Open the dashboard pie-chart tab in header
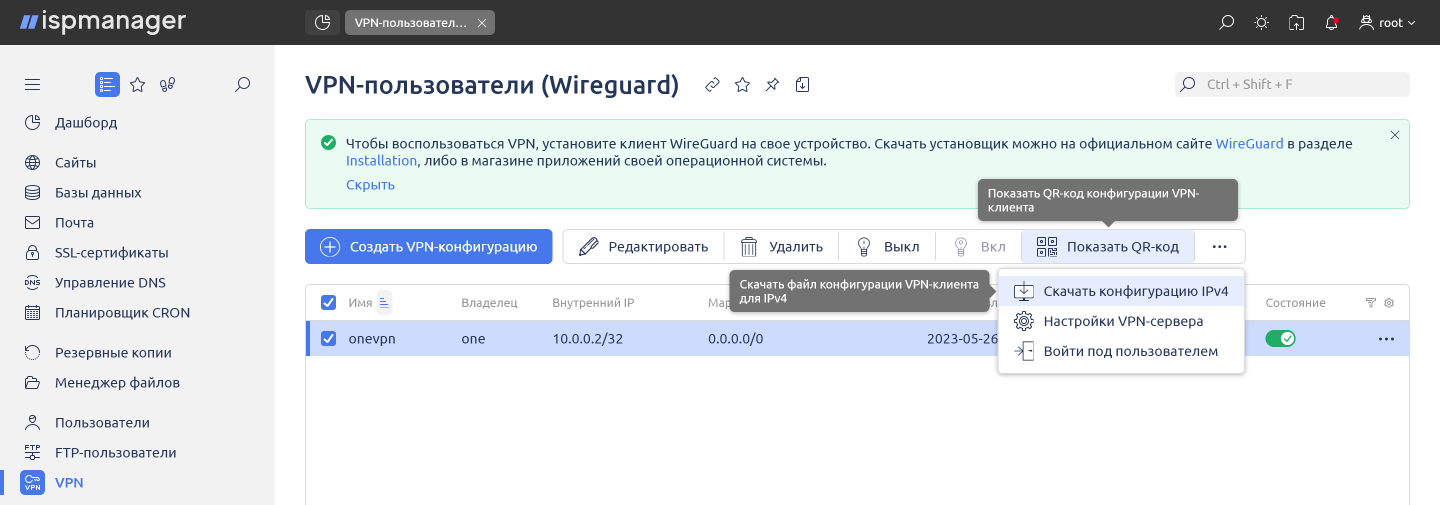The image size is (1440, 505). 322,22
